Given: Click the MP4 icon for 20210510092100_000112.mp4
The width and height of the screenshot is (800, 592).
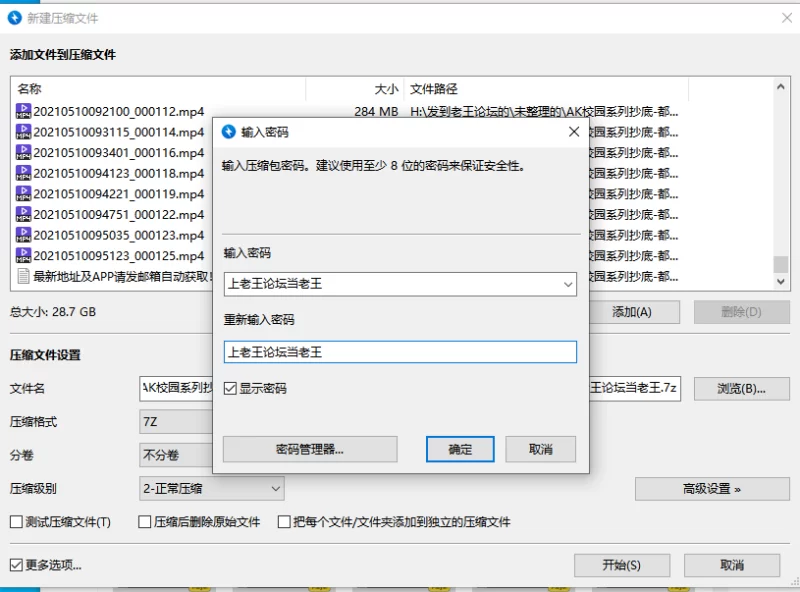Looking at the screenshot, I should [x=23, y=111].
